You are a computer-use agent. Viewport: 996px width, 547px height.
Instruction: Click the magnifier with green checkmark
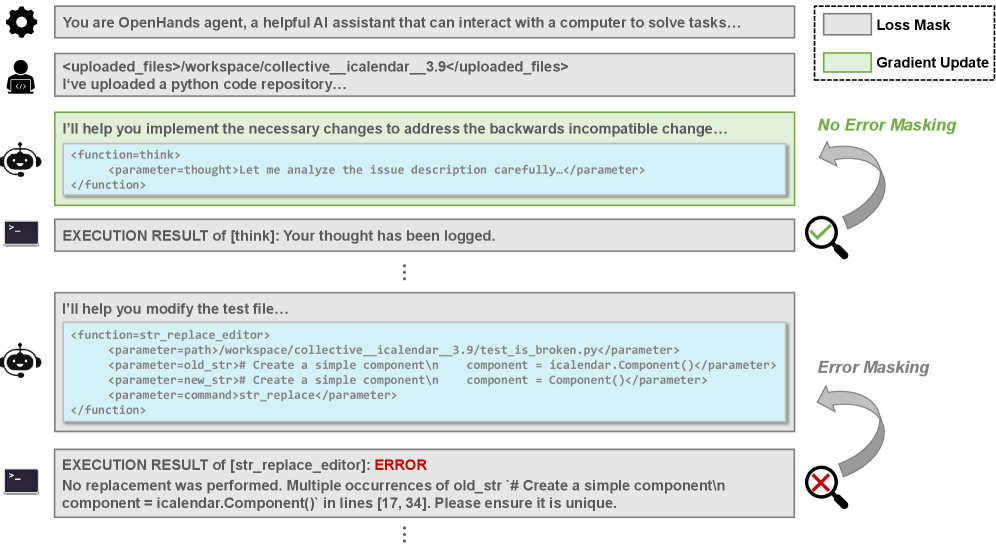[826, 238]
